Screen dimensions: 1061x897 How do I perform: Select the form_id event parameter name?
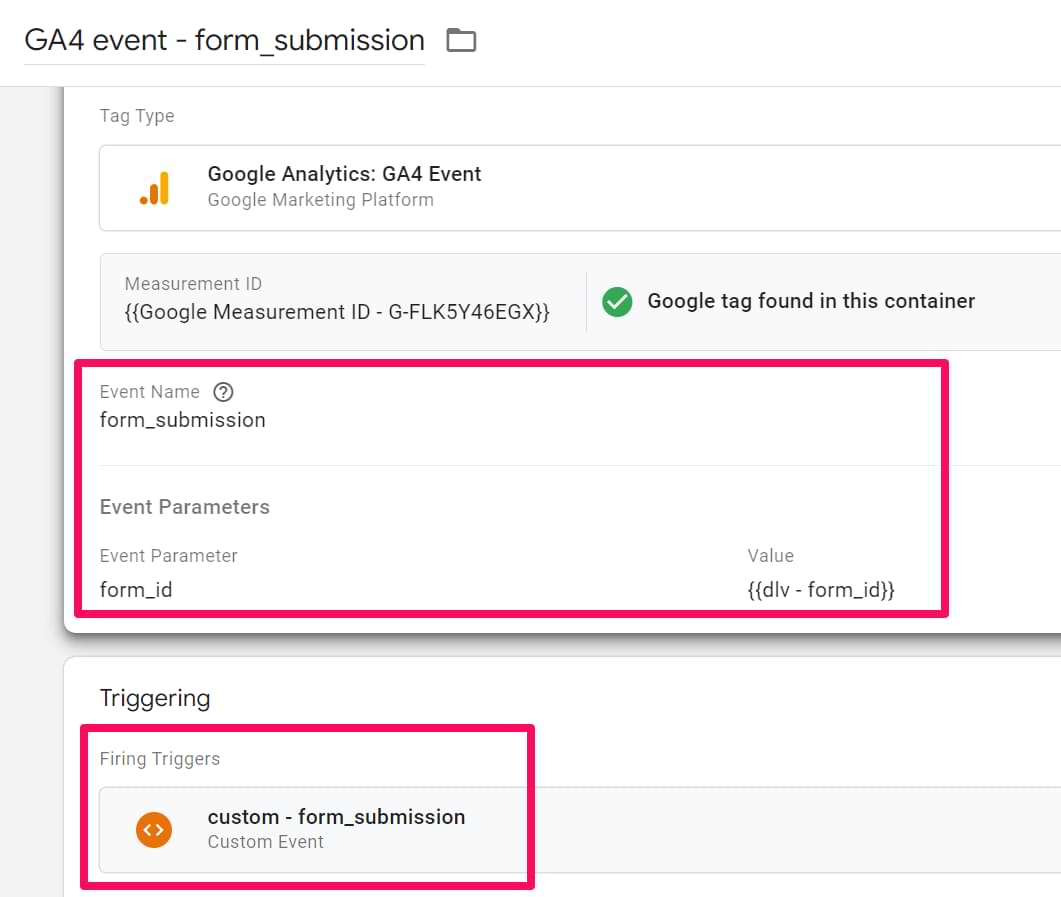coord(136,590)
